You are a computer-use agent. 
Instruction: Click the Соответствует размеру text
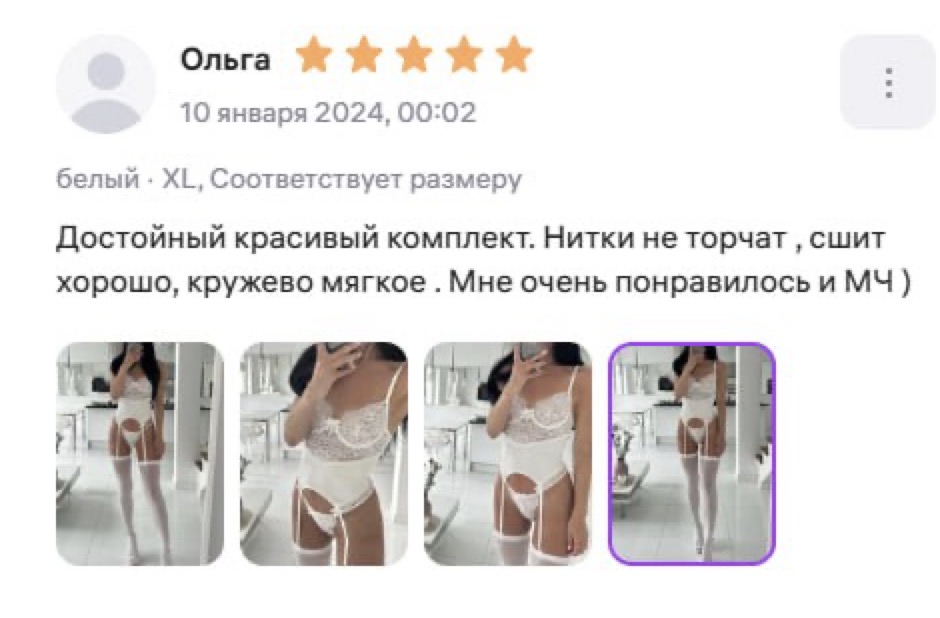(x=366, y=179)
